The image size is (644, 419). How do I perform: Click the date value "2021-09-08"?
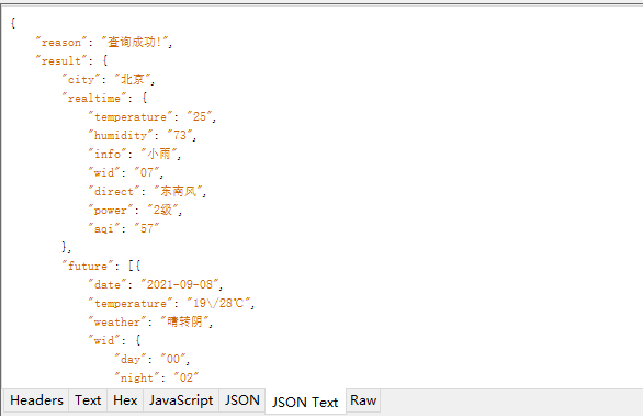pyautogui.click(x=180, y=285)
